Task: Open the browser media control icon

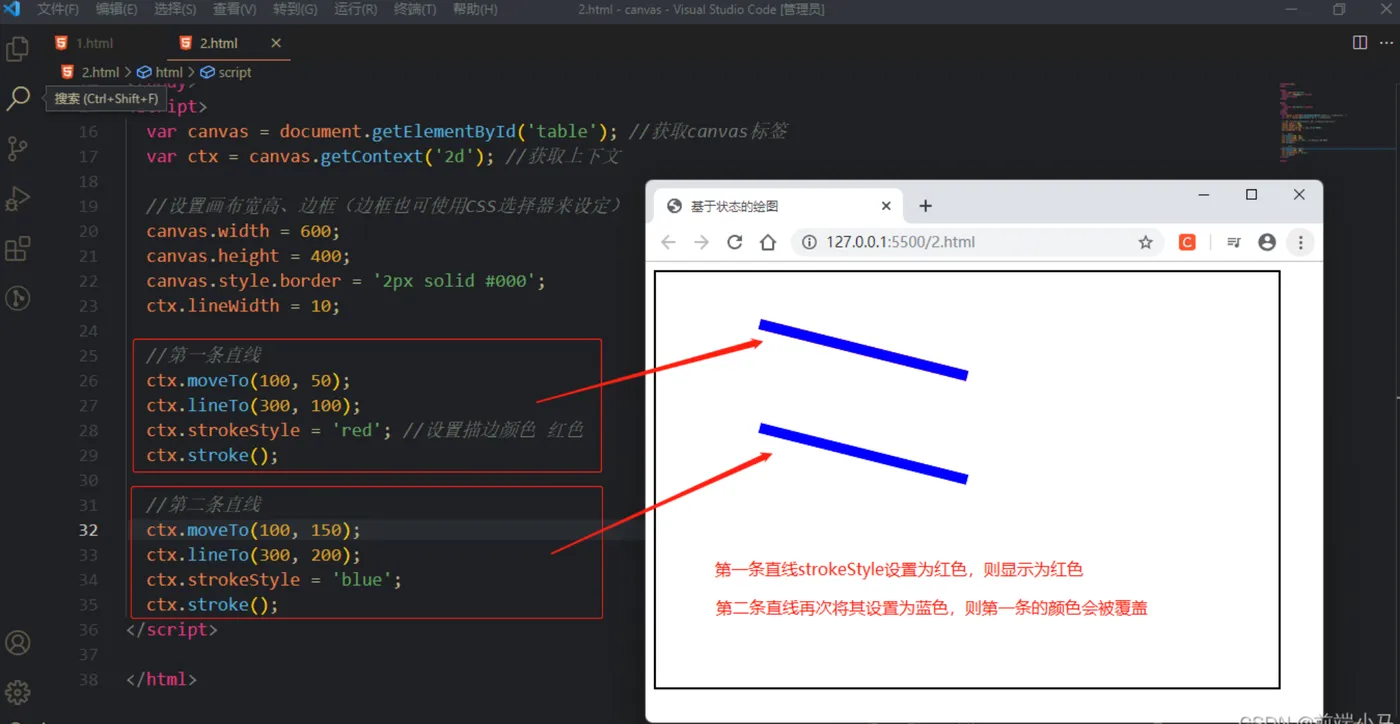Action: click(1234, 242)
